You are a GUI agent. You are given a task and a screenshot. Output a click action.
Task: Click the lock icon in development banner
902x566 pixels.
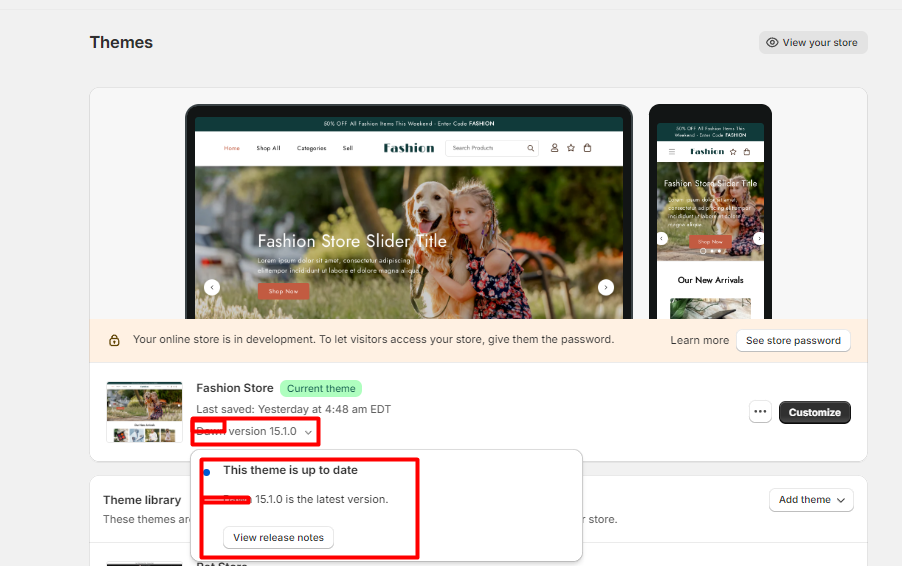[x=114, y=341]
